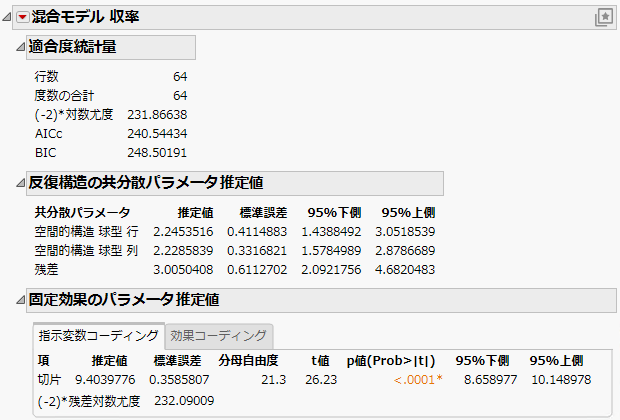This screenshot has height=420, width=620.
Task: Collapse the 適合度統計量 section
Action: pyautogui.click(x=21, y=47)
